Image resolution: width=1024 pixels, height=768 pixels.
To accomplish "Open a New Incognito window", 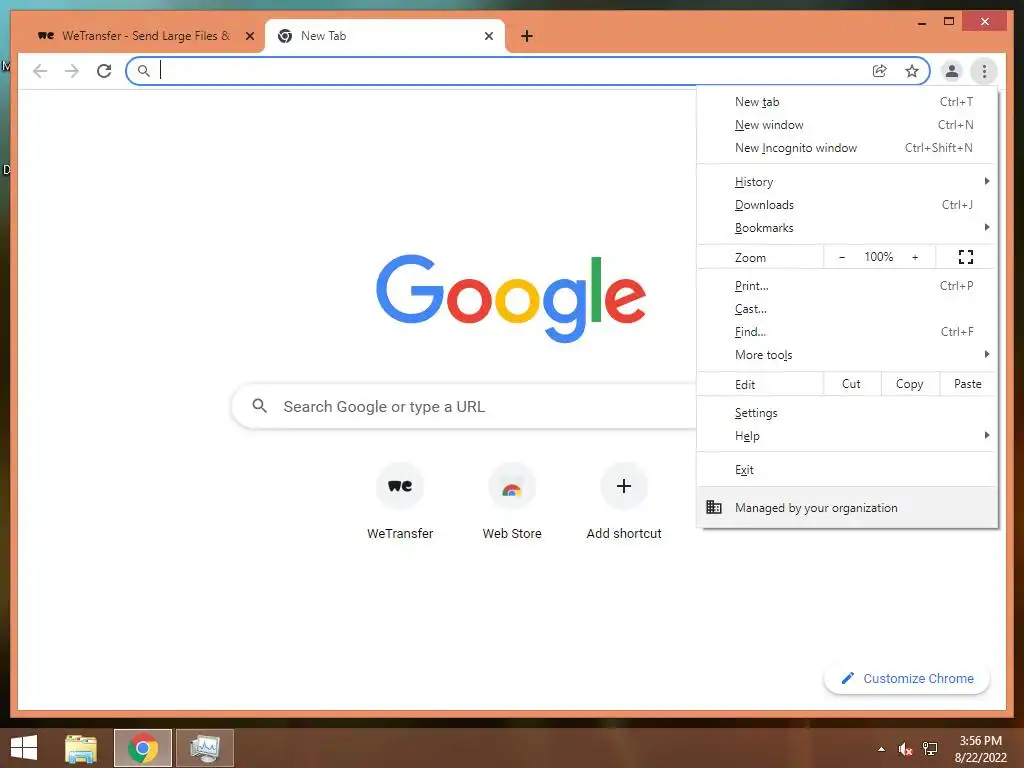I will 847,148.
